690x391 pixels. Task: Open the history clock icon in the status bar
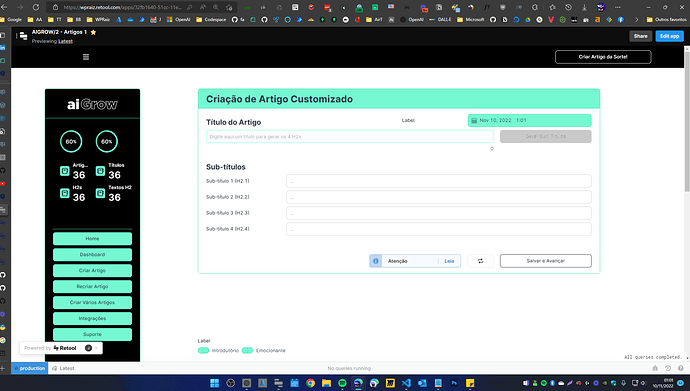pos(668,368)
